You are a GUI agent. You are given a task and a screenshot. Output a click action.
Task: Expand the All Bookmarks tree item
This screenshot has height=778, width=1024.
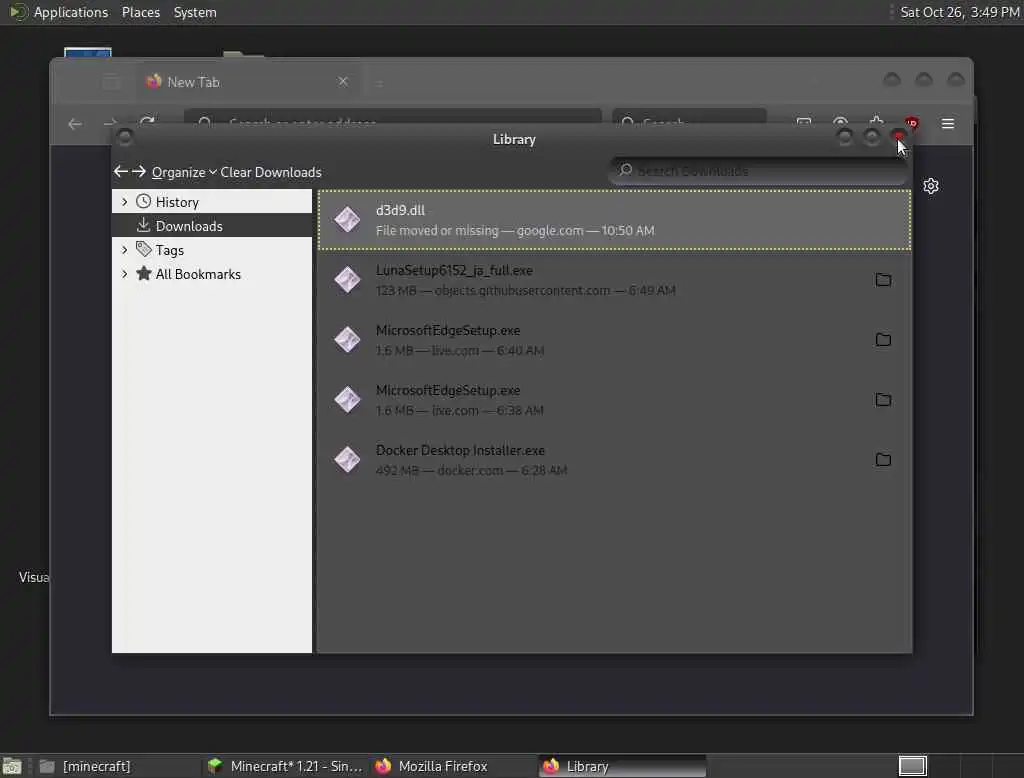pyautogui.click(x=124, y=274)
